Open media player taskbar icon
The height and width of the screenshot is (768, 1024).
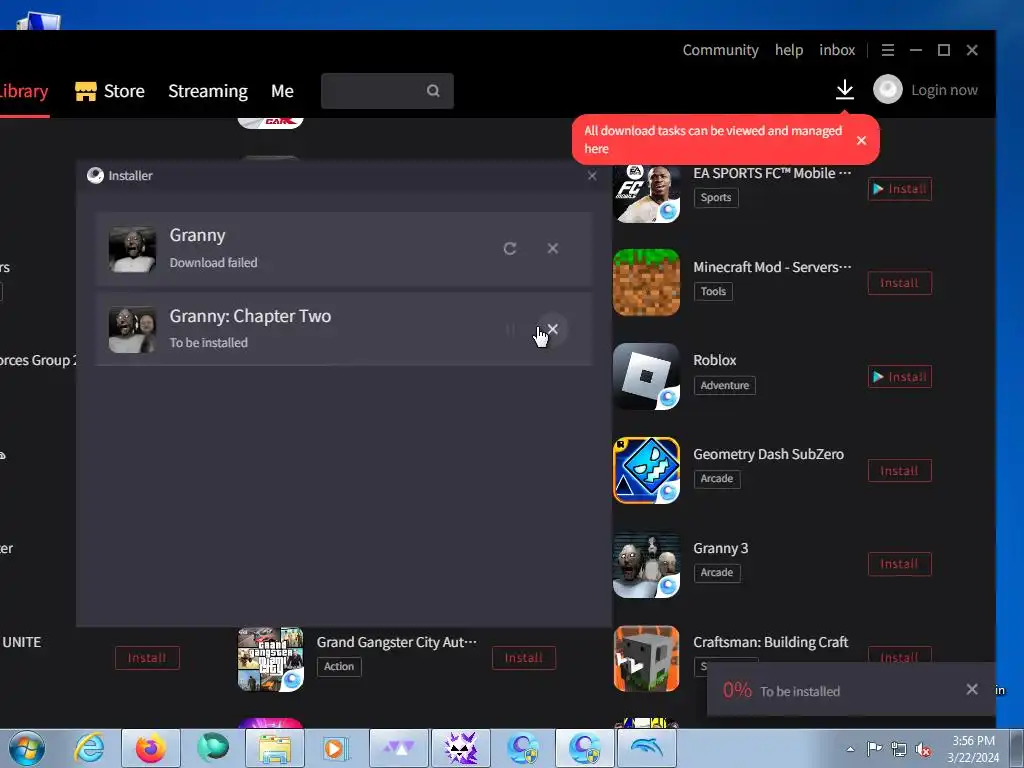click(x=336, y=748)
